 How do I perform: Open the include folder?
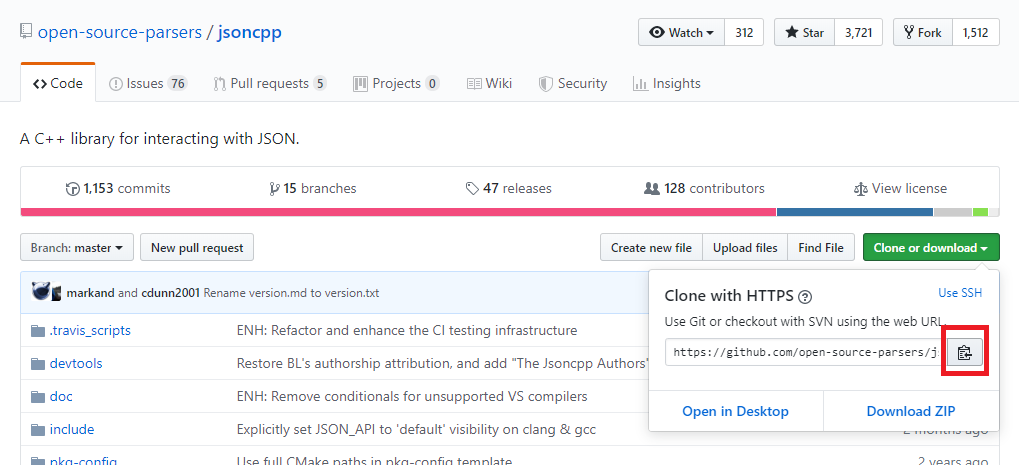click(71, 429)
